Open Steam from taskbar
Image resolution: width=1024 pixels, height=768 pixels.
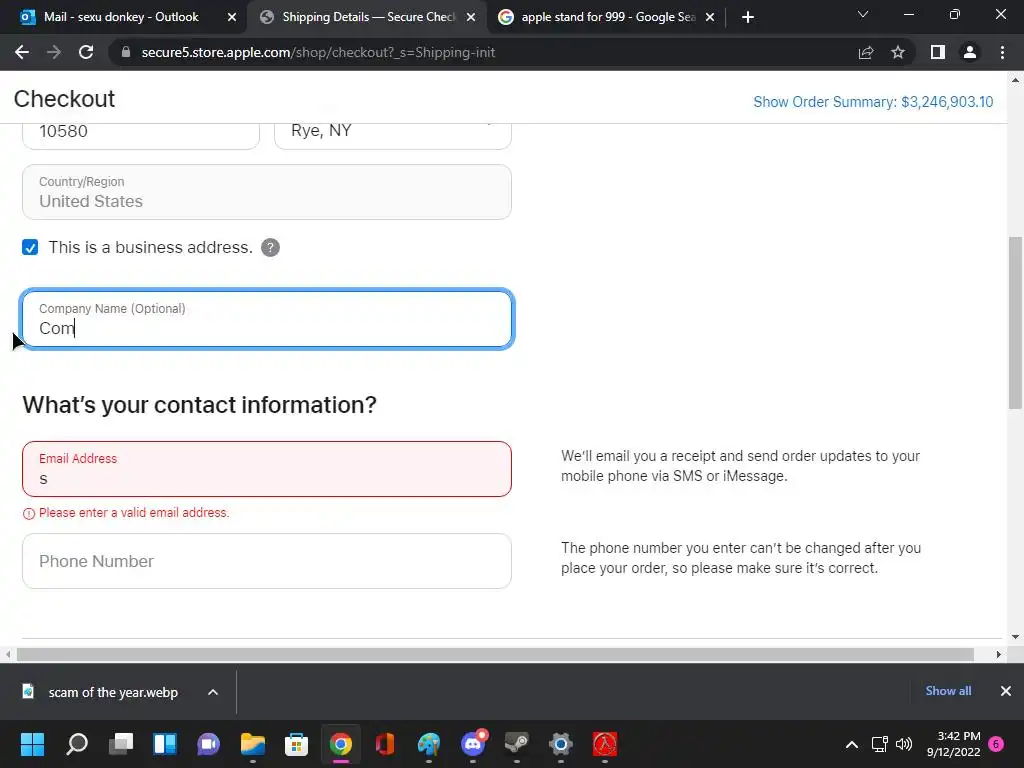[x=517, y=744]
